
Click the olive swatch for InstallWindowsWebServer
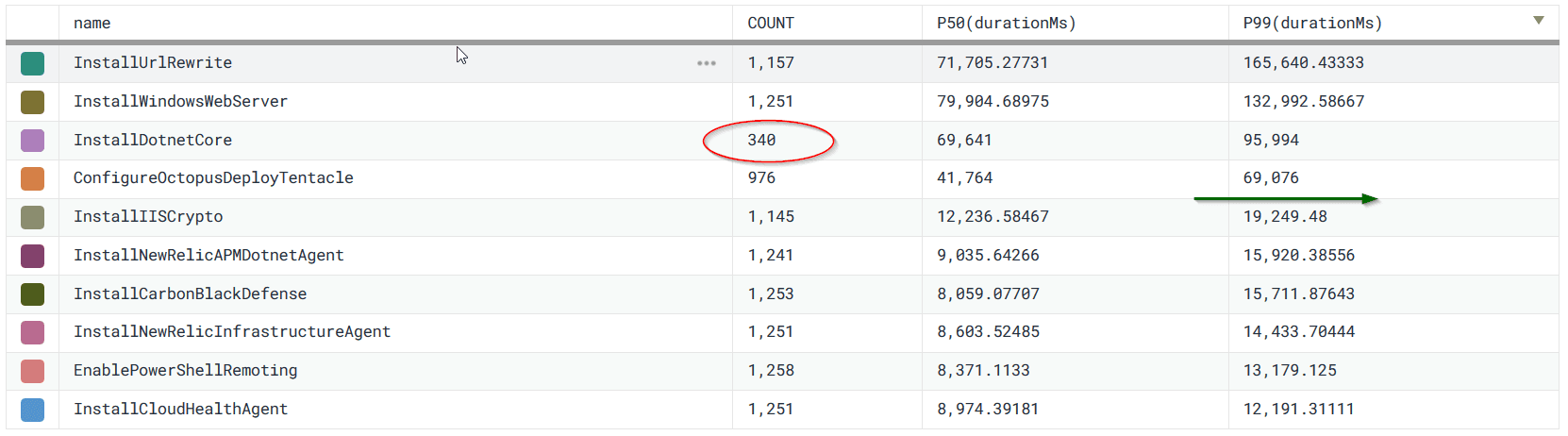click(x=32, y=102)
